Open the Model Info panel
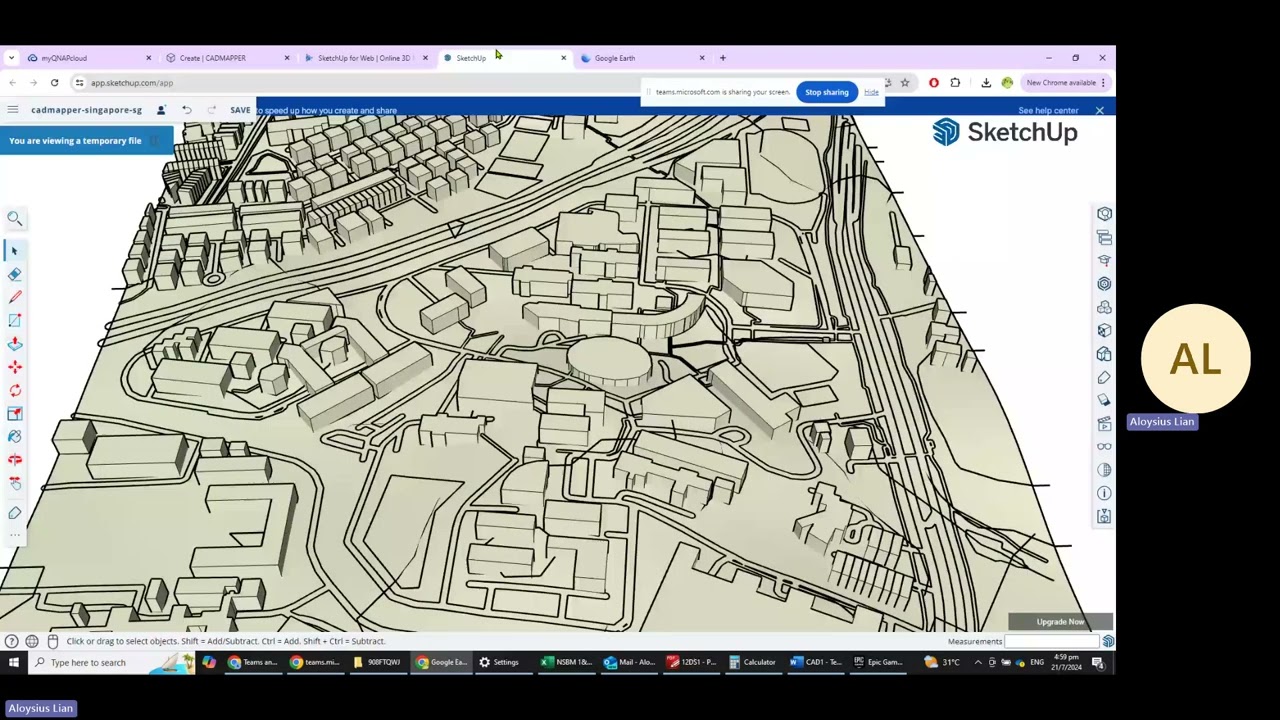Viewport: 1280px width, 720px height. point(1104,493)
